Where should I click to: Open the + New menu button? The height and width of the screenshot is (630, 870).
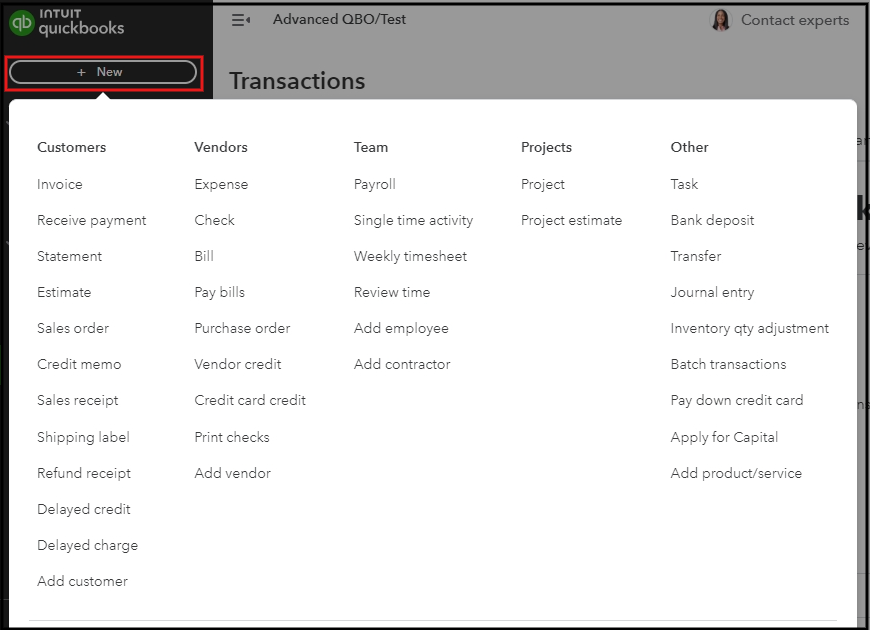[103, 71]
